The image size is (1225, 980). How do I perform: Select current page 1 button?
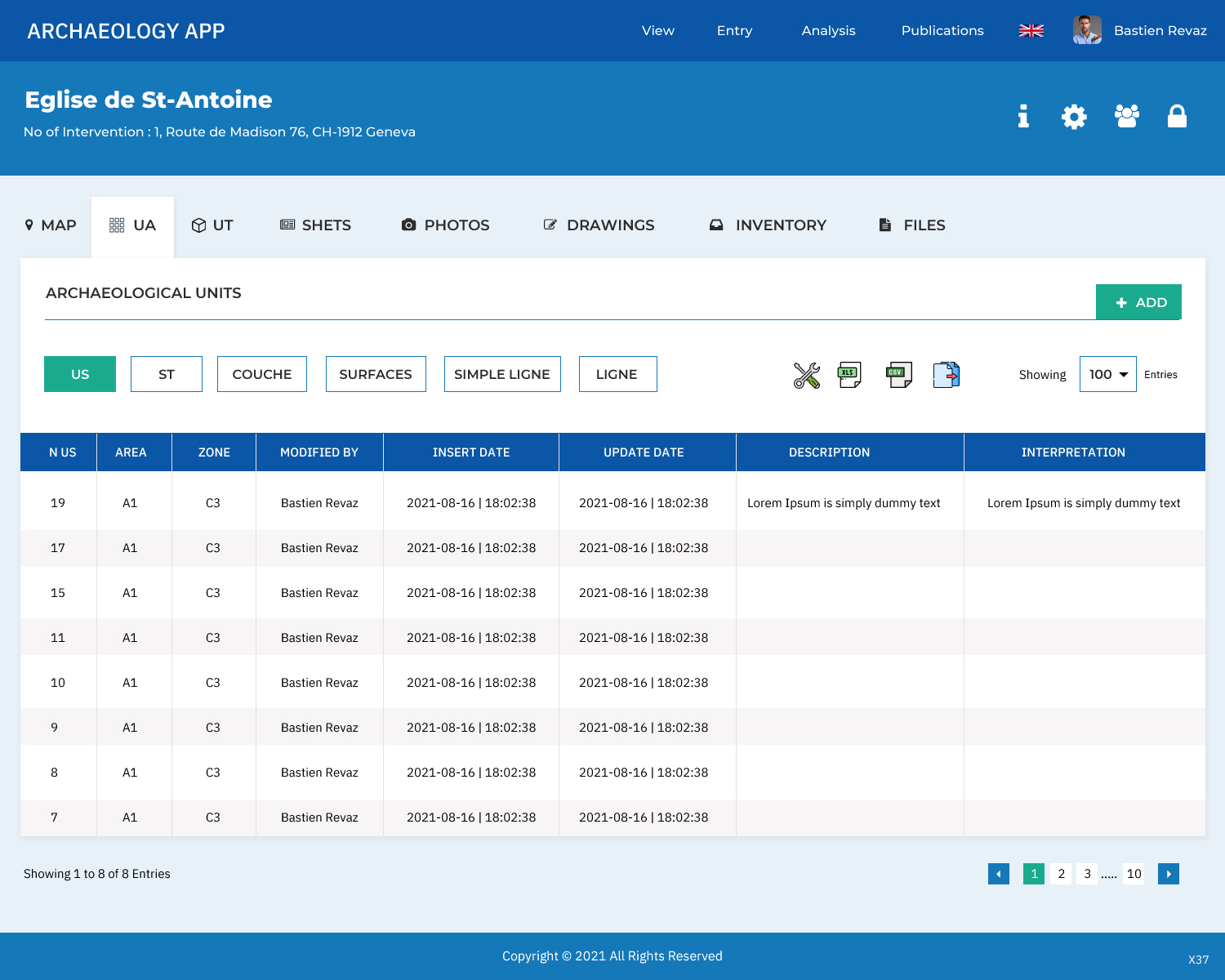click(1034, 874)
